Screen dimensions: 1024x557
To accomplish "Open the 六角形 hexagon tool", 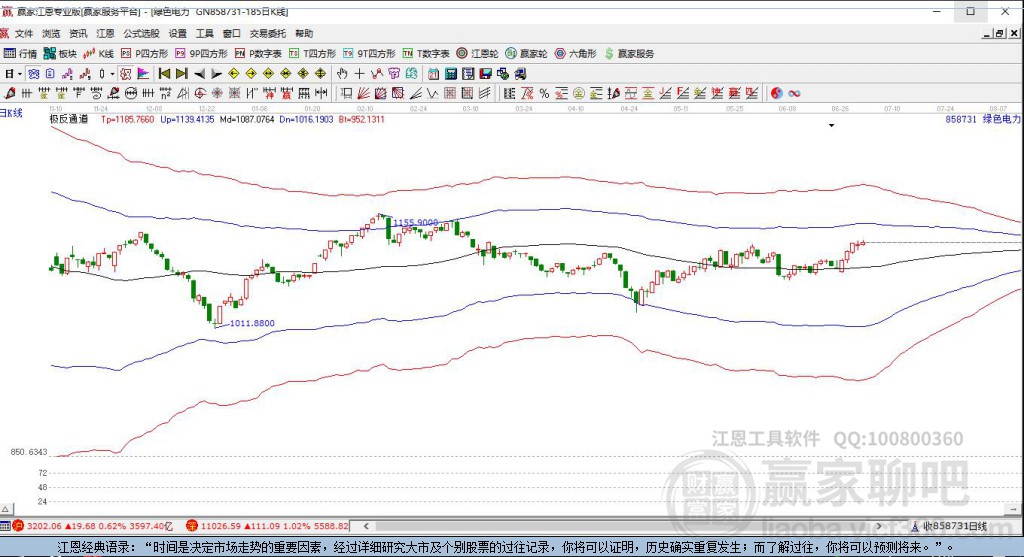I will click(575, 54).
